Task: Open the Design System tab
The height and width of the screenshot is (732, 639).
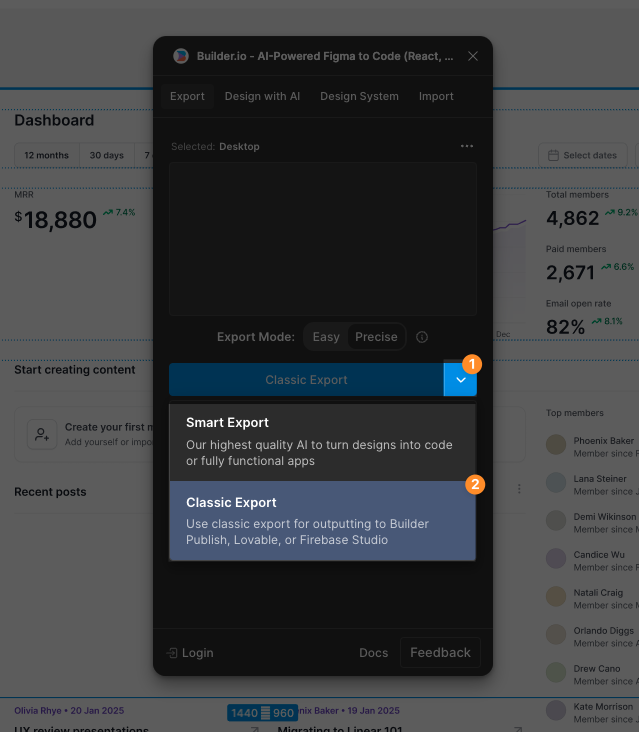Action: pos(359,96)
